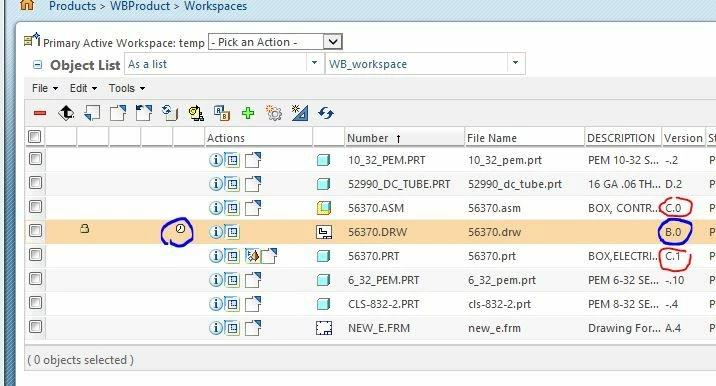The image size is (716, 386).
Task: Open the File menu
Action: [x=45, y=88]
